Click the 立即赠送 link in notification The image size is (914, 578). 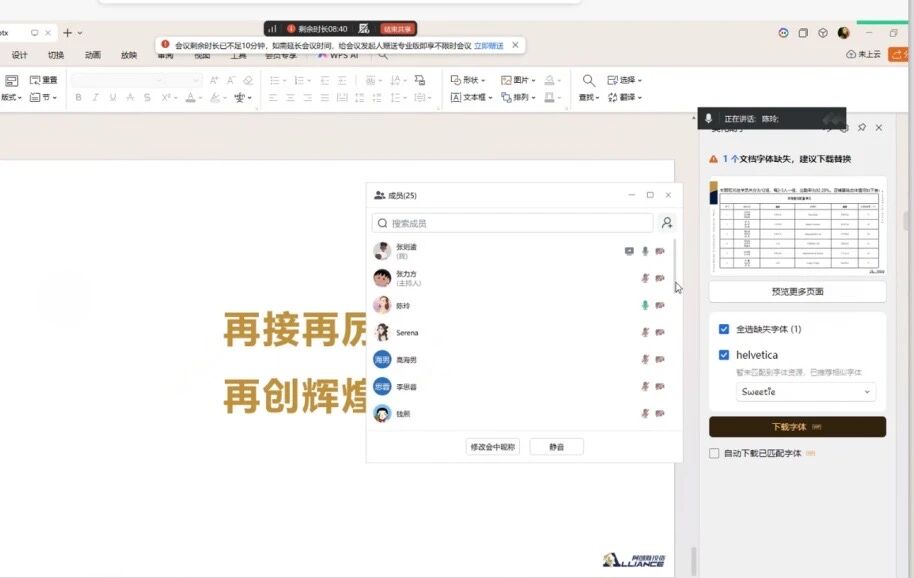tap(488, 45)
